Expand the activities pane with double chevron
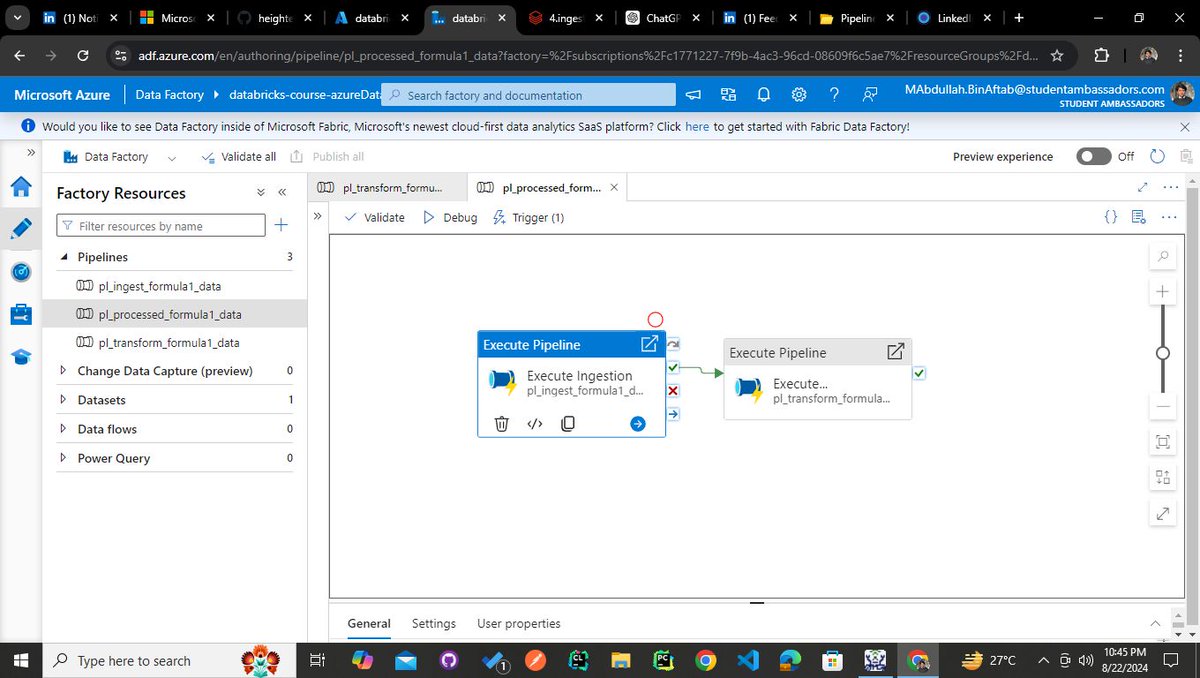1200x678 pixels. [317, 216]
